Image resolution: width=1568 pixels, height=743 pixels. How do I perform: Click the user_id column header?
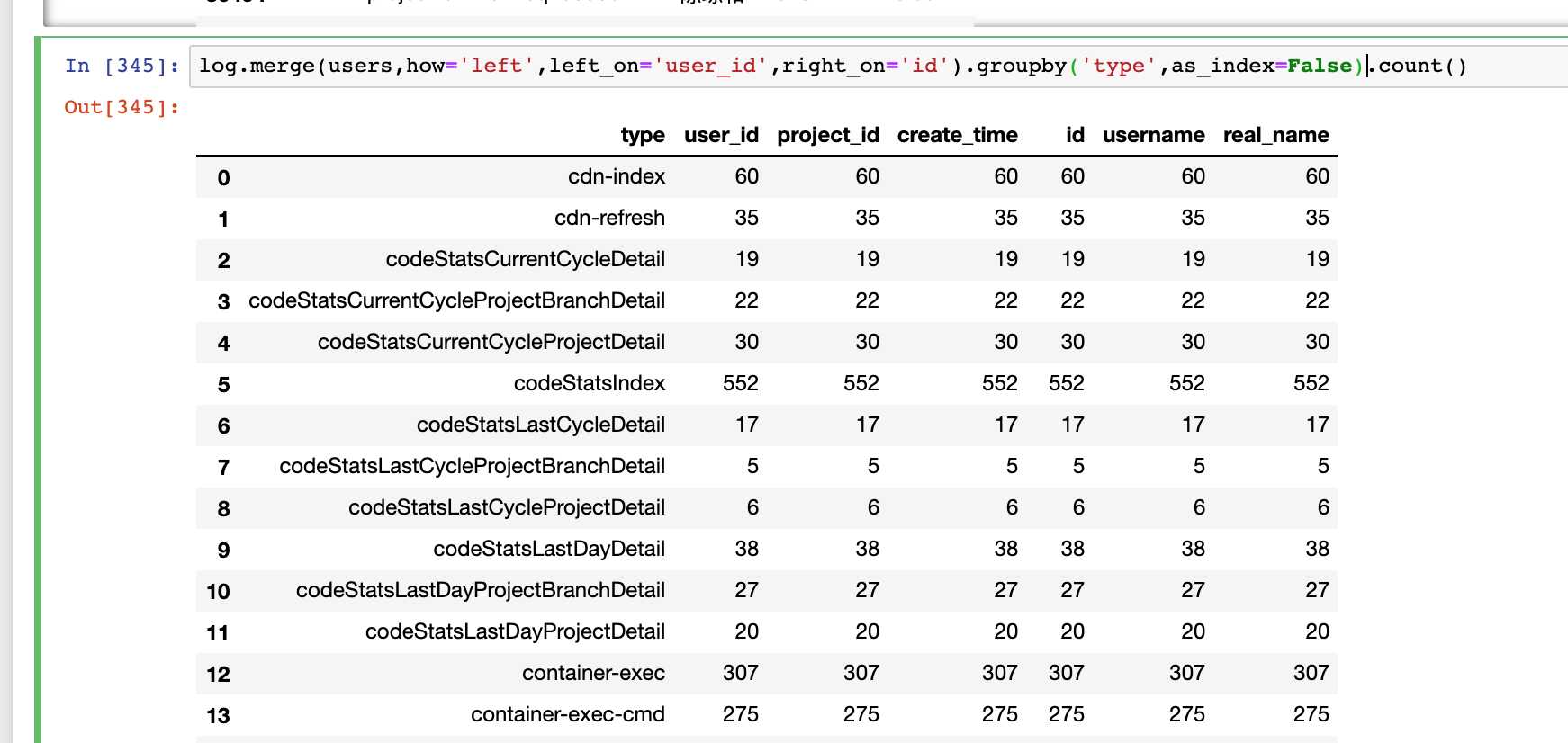pyautogui.click(x=721, y=136)
